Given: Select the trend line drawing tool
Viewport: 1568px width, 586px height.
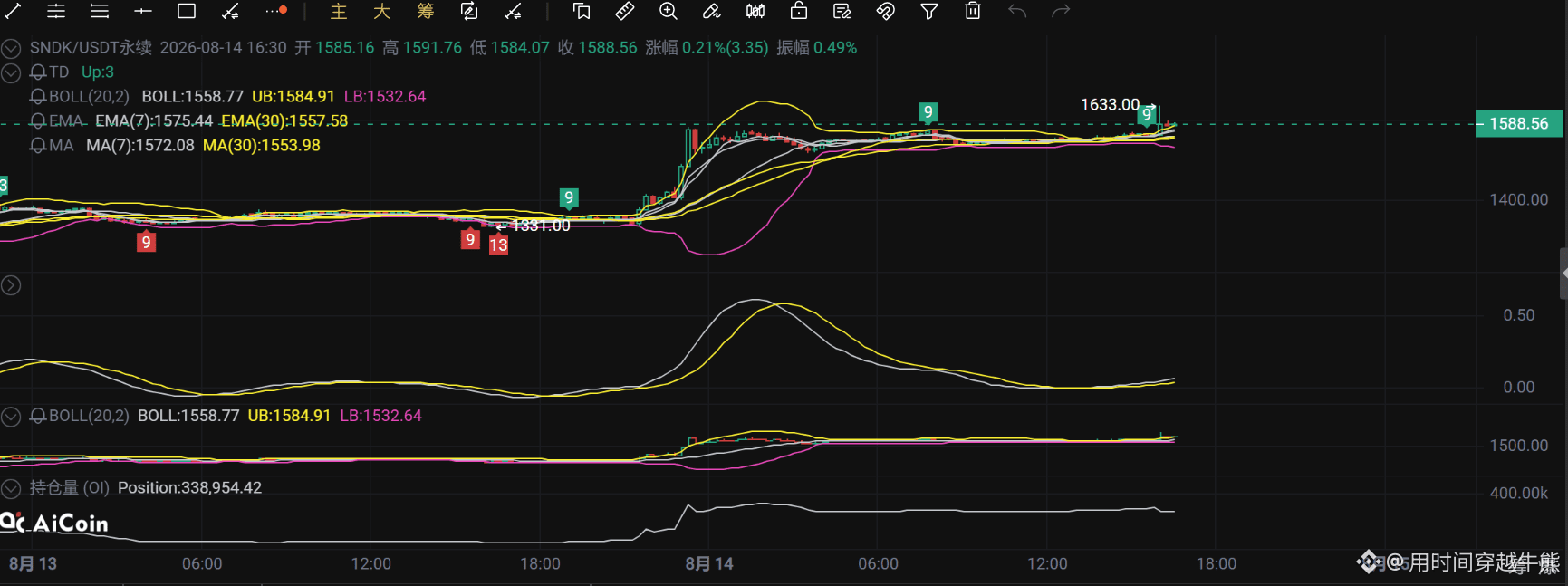Looking at the screenshot, I should pyautogui.click(x=13, y=11).
